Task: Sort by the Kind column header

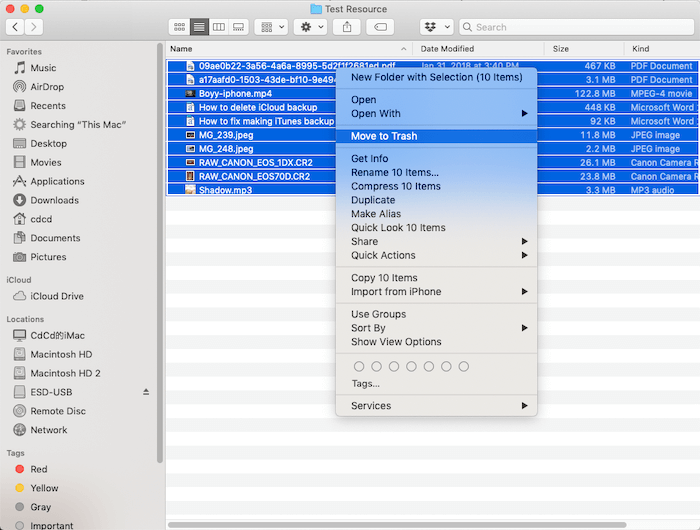Action: (x=662, y=49)
